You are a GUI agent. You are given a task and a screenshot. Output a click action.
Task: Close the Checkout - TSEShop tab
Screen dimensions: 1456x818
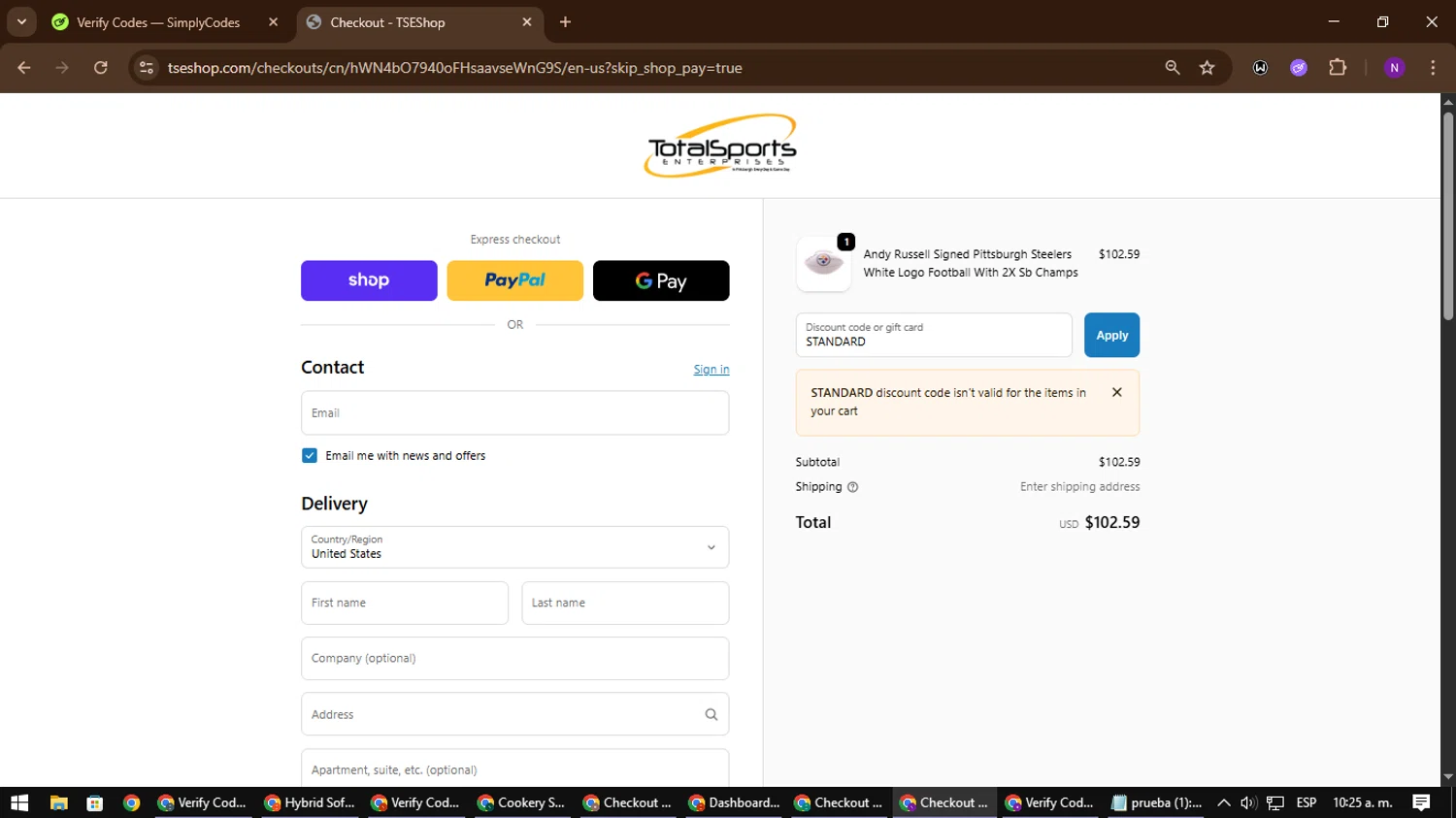[527, 22]
